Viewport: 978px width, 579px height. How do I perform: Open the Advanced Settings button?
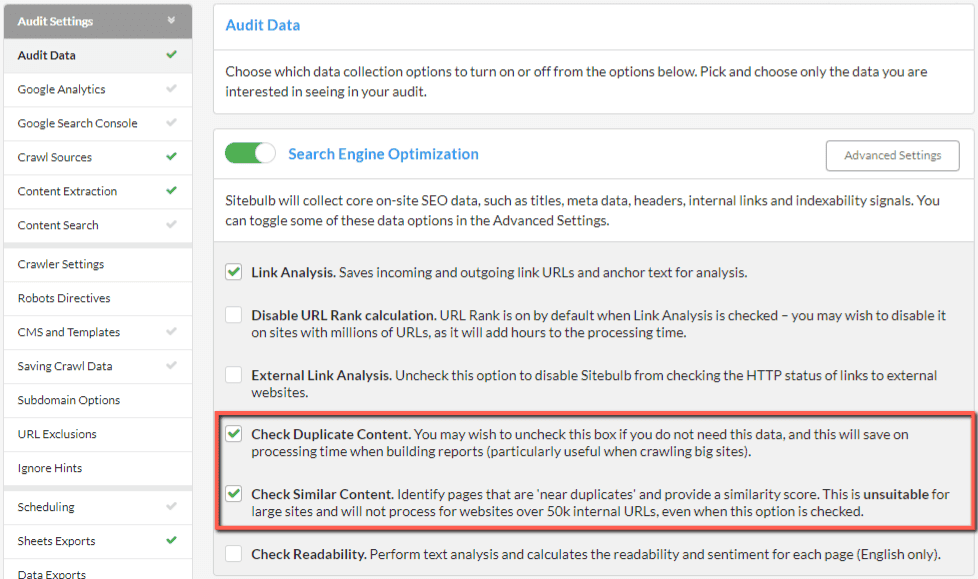[x=893, y=155]
